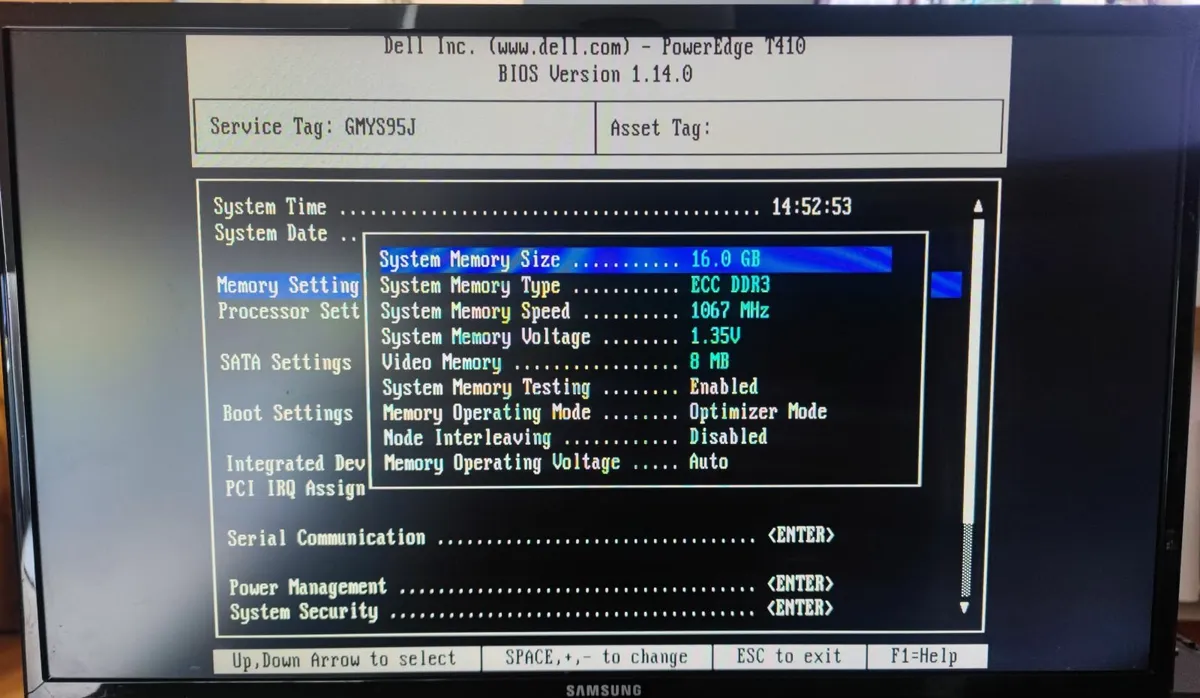Open SATA Settings menu entry
1200x698 pixels.
pyautogui.click(x=286, y=363)
